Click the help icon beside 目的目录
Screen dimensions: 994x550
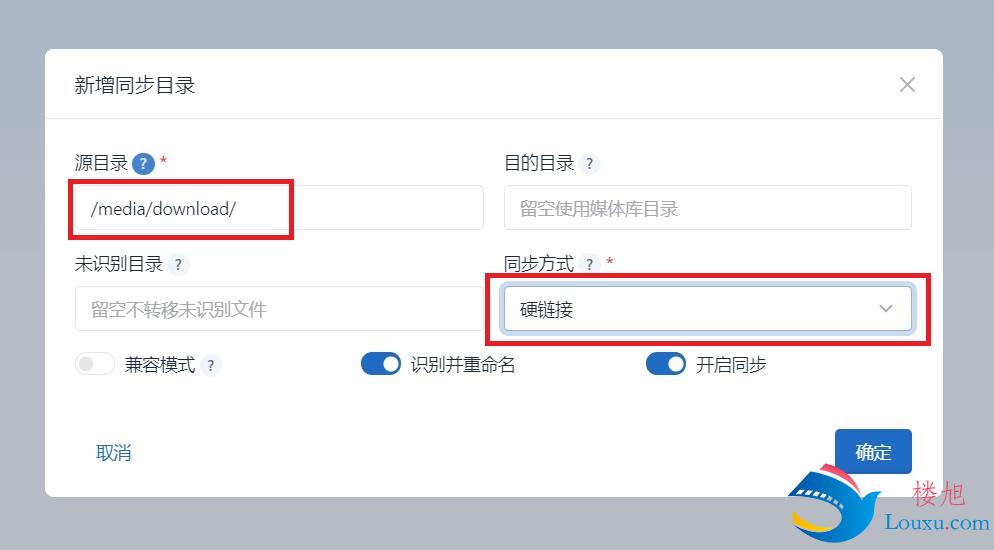(590, 163)
